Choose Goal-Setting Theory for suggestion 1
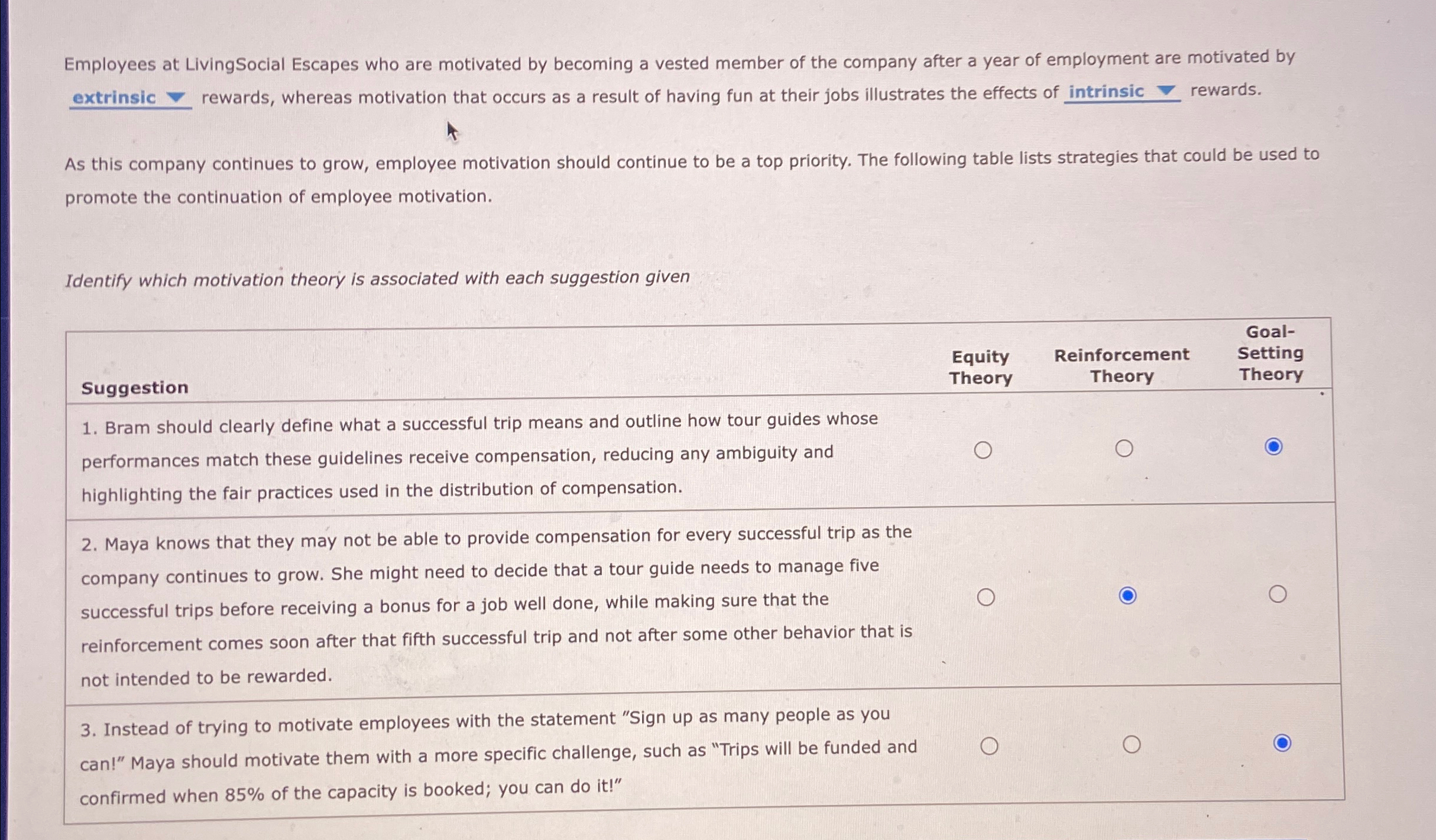Image resolution: width=1436 pixels, height=840 pixels. [x=1273, y=446]
